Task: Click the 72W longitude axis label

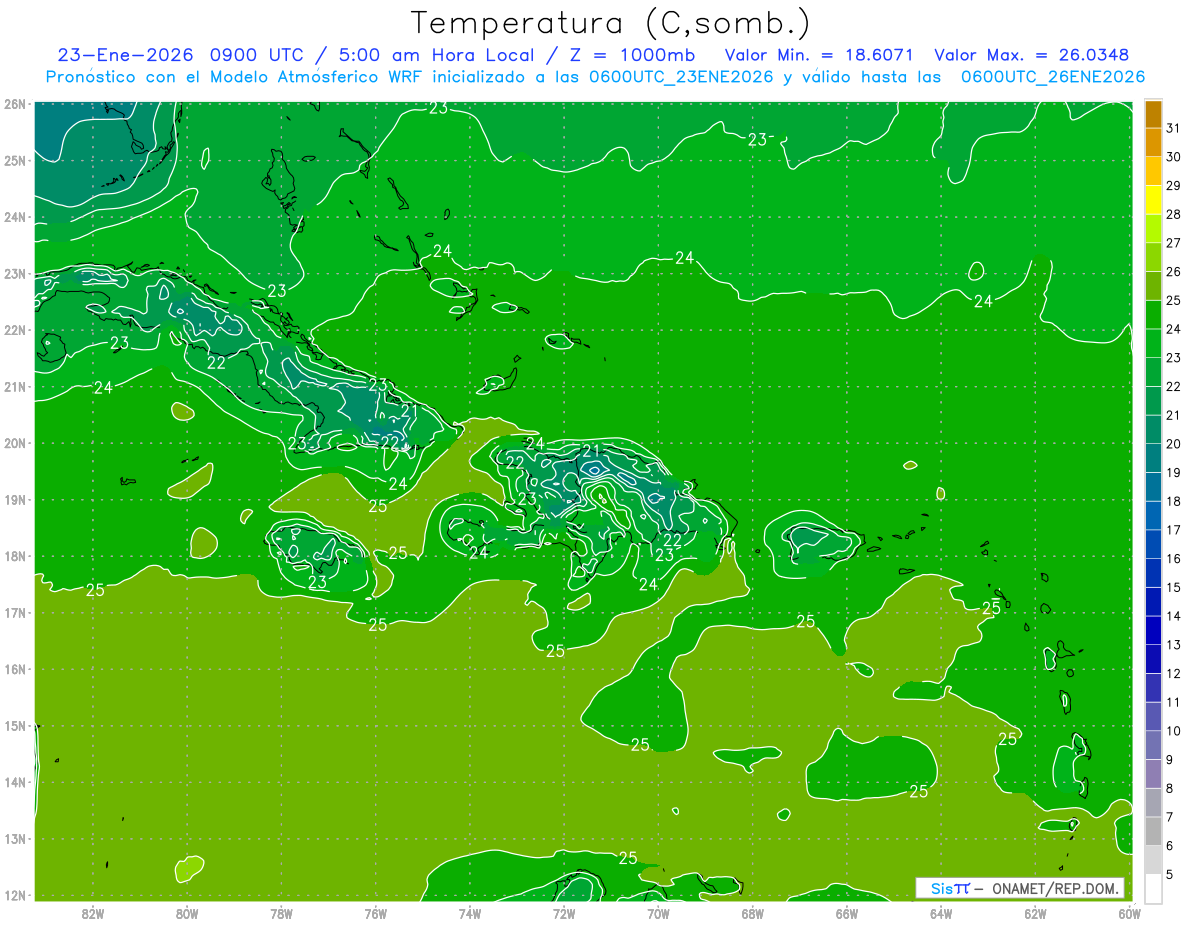Action: tap(563, 914)
